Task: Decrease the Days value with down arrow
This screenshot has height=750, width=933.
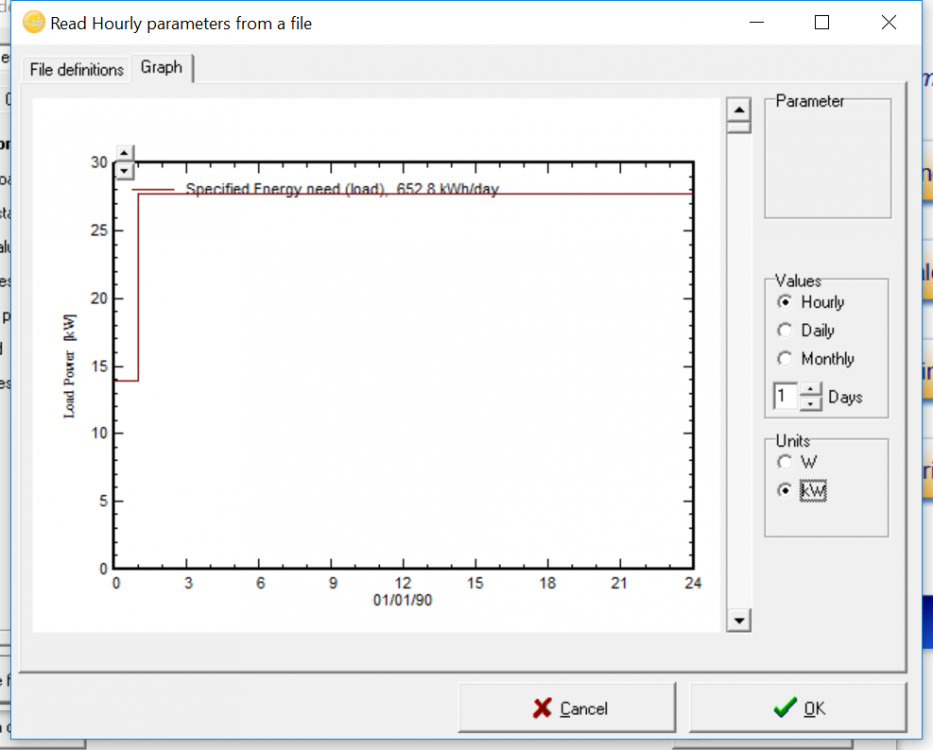Action: coord(812,403)
